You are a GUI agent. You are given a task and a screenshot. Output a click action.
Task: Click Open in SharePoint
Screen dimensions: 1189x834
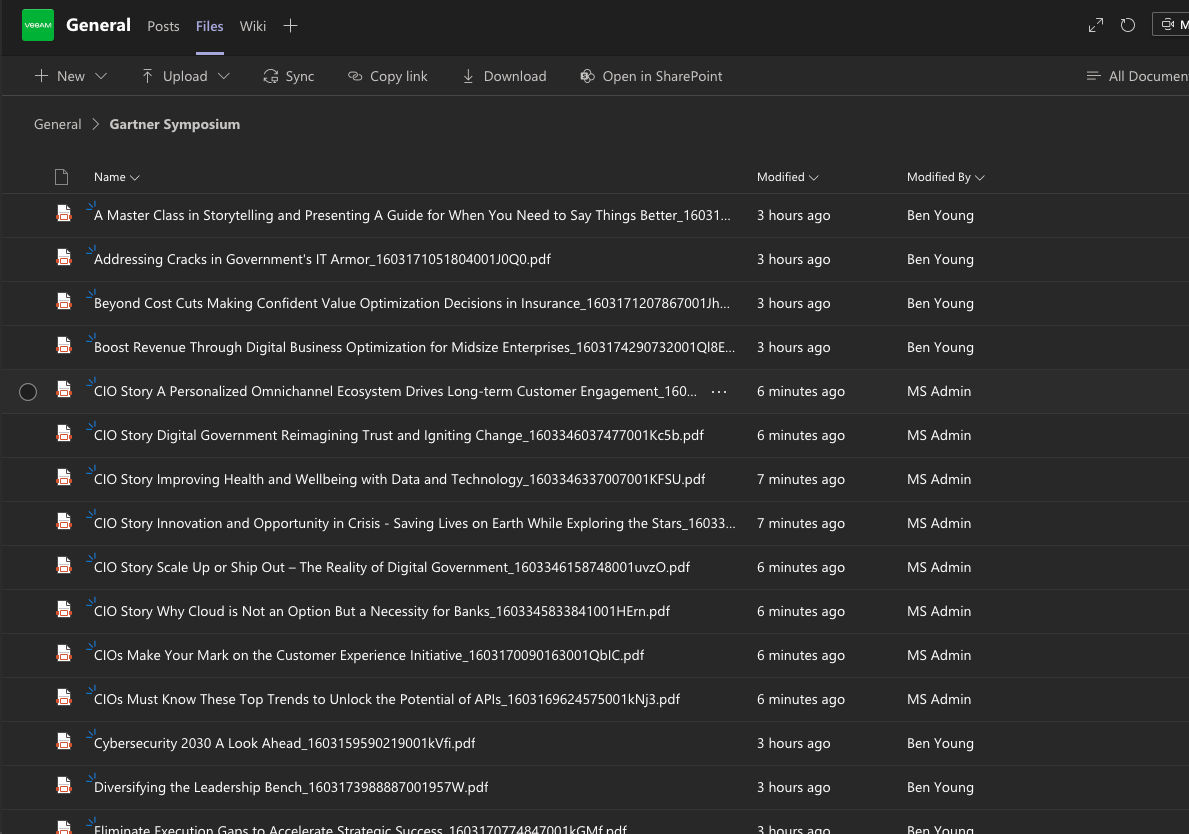point(651,76)
